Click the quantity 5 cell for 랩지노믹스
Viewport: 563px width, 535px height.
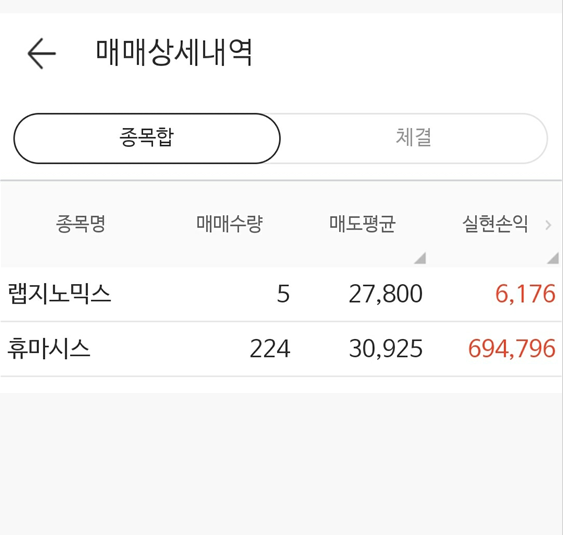(x=283, y=294)
